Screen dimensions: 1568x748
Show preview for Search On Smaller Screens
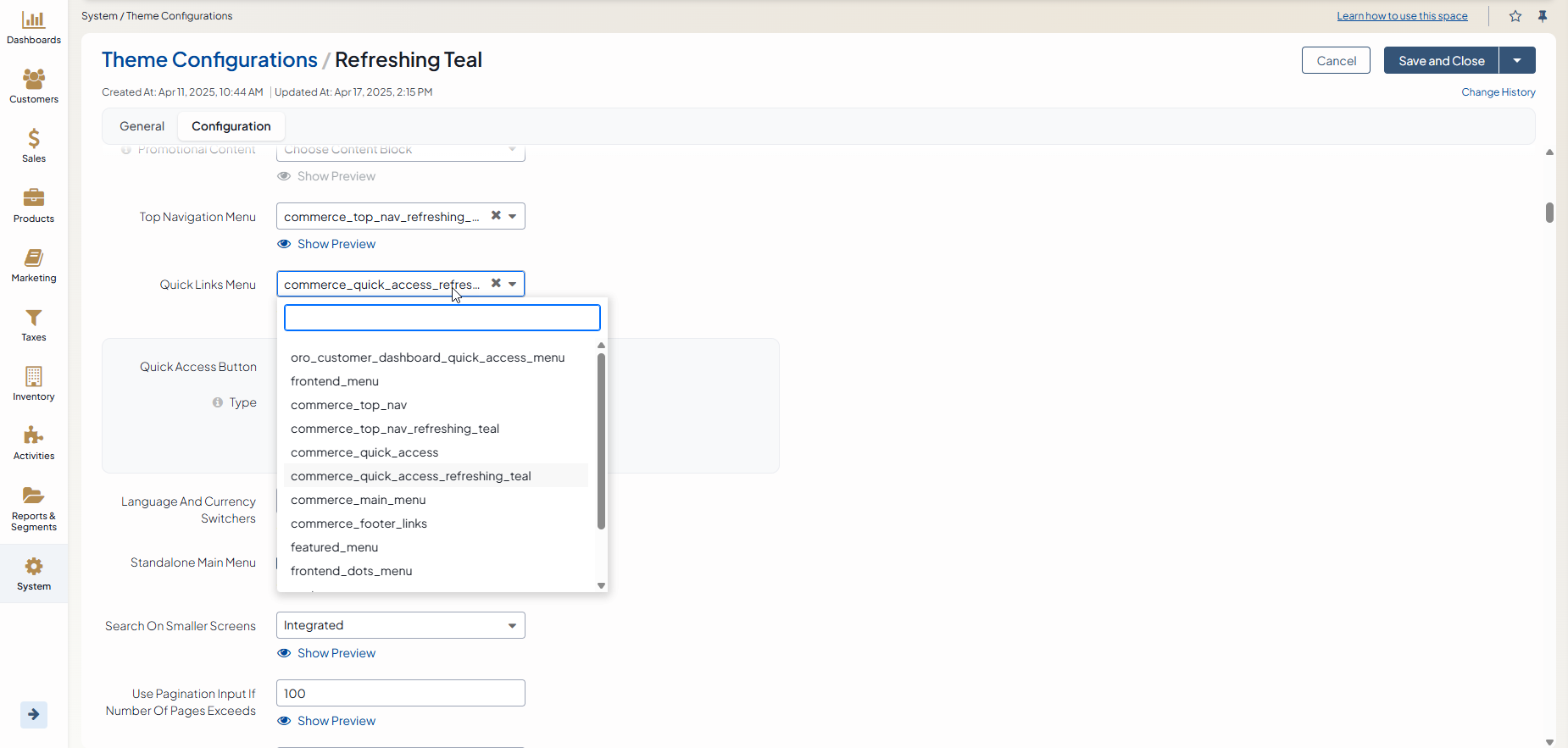pyautogui.click(x=336, y=653)
